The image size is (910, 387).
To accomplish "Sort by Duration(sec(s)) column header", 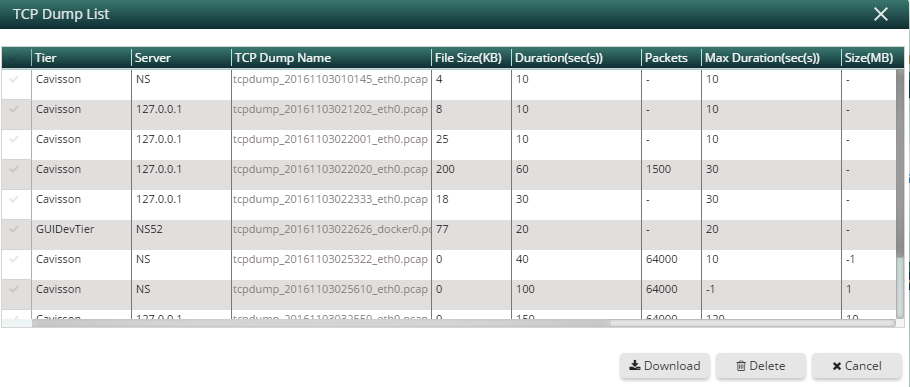I will [576, 58].
